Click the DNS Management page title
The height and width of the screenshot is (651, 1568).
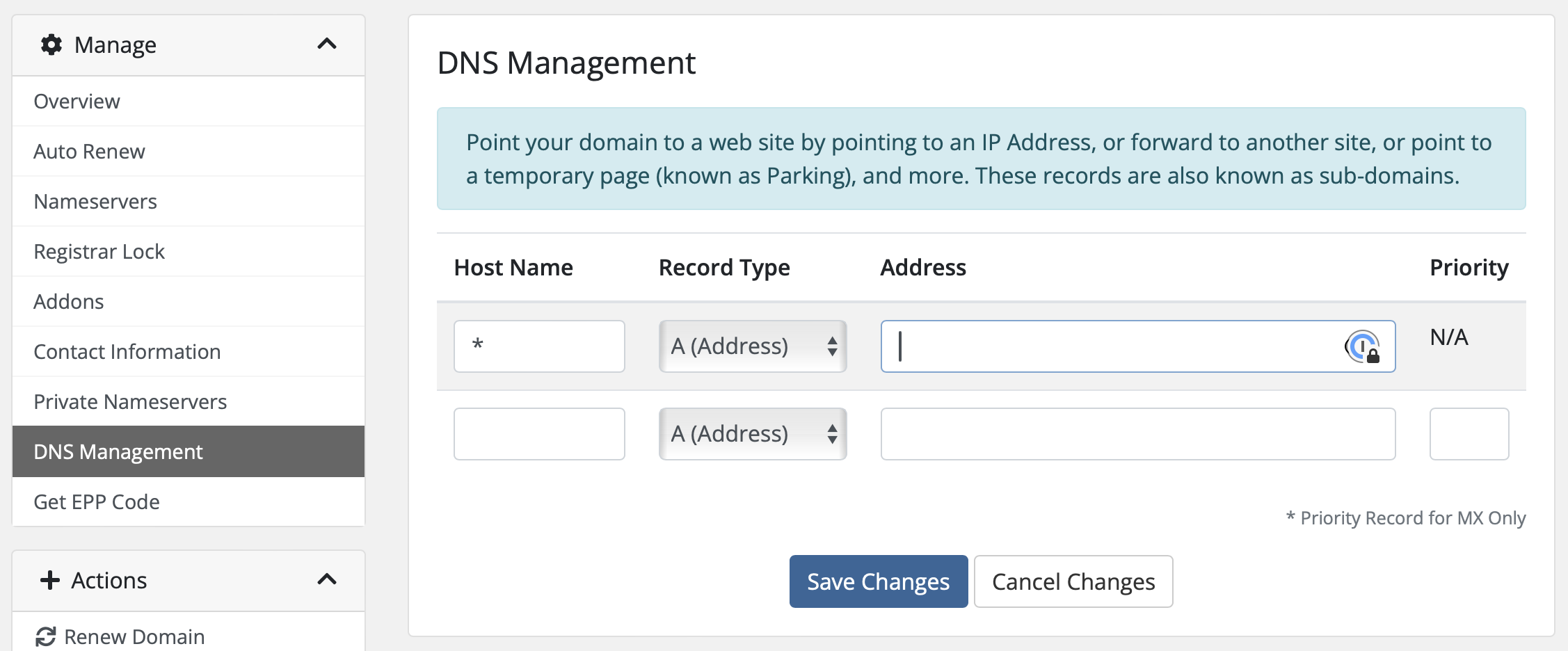(566, 63)
